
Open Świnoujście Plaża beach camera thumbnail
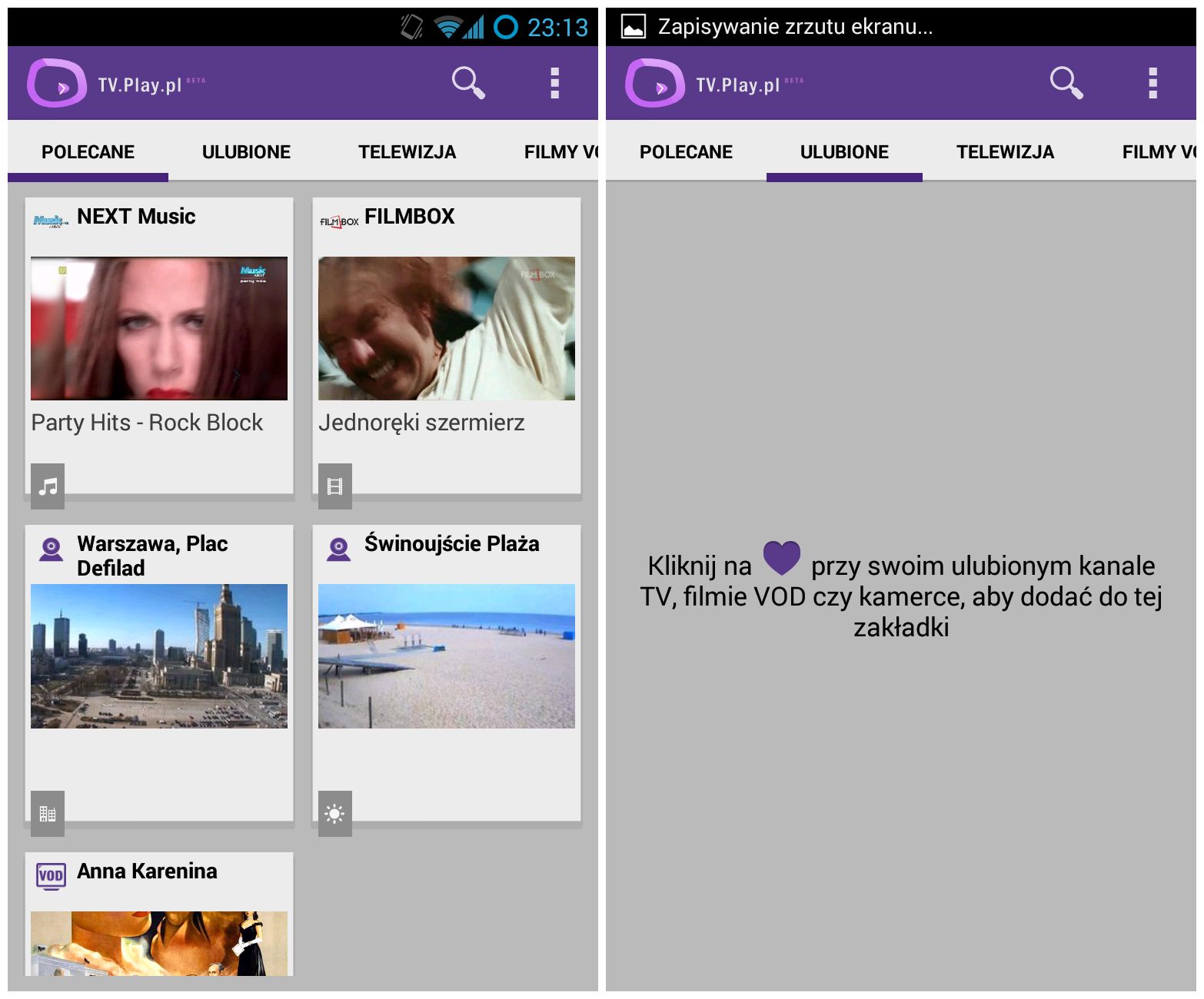coord(447,656)
